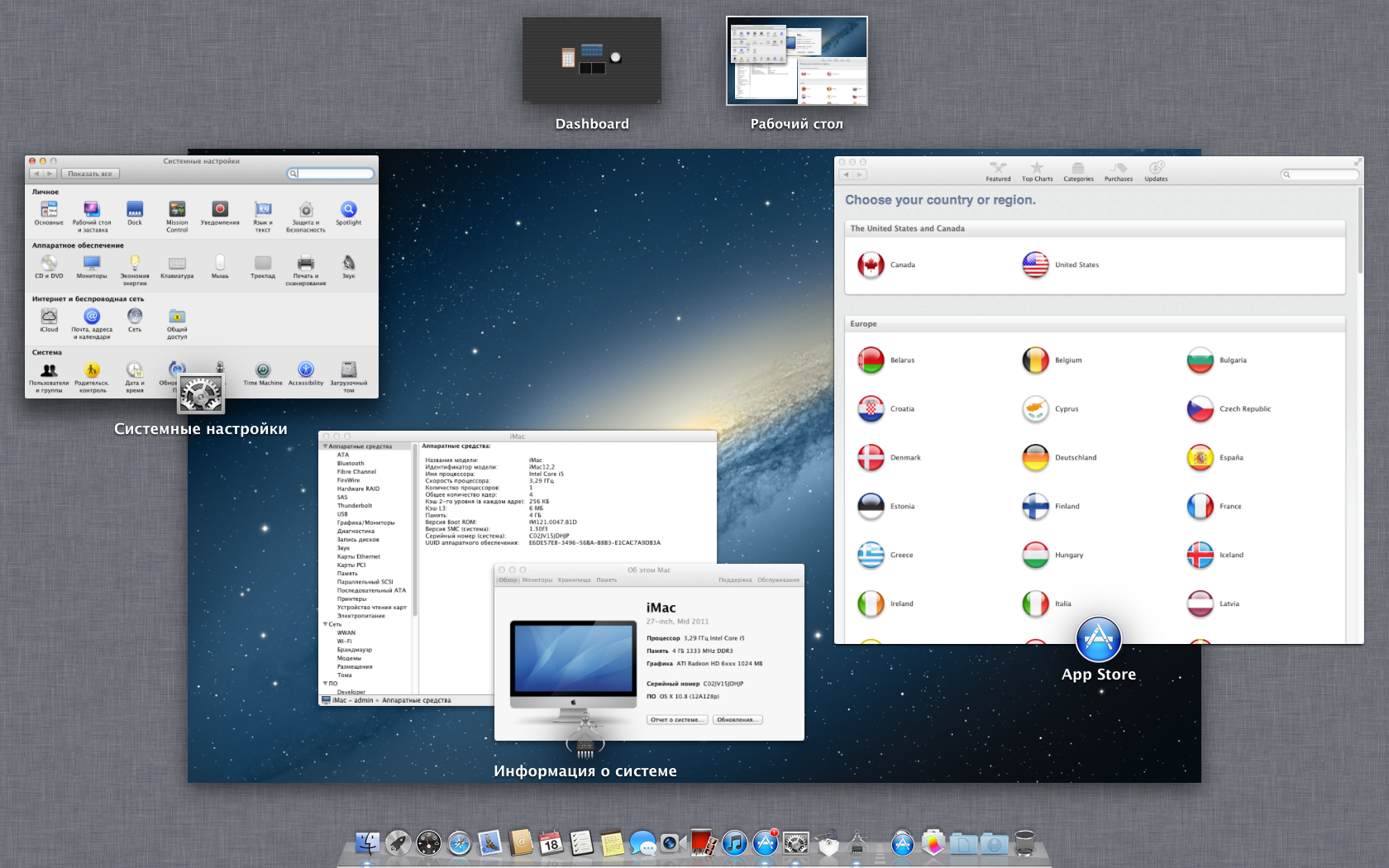Viewport: 1389px width, 868px height.
Task: Open the Мониторы preference pane
Action: point(92,267)
